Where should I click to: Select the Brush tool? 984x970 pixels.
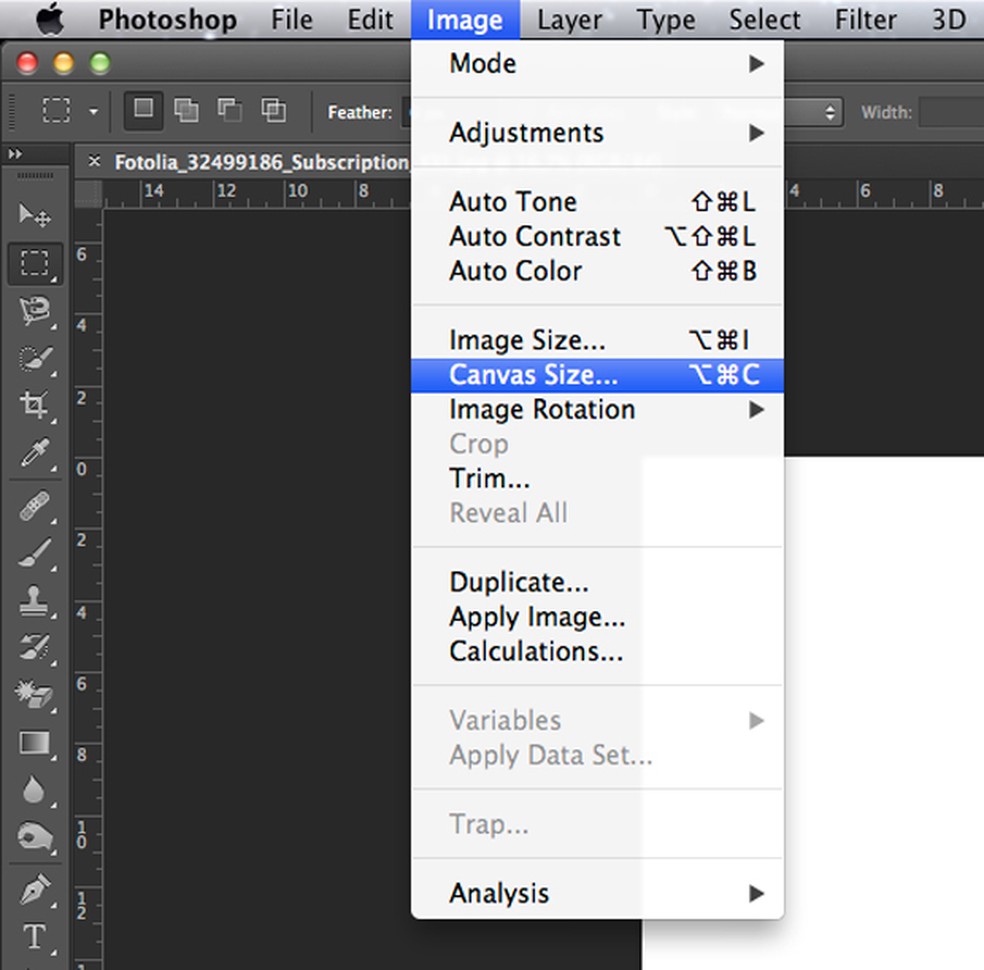[x=35, y=553]
